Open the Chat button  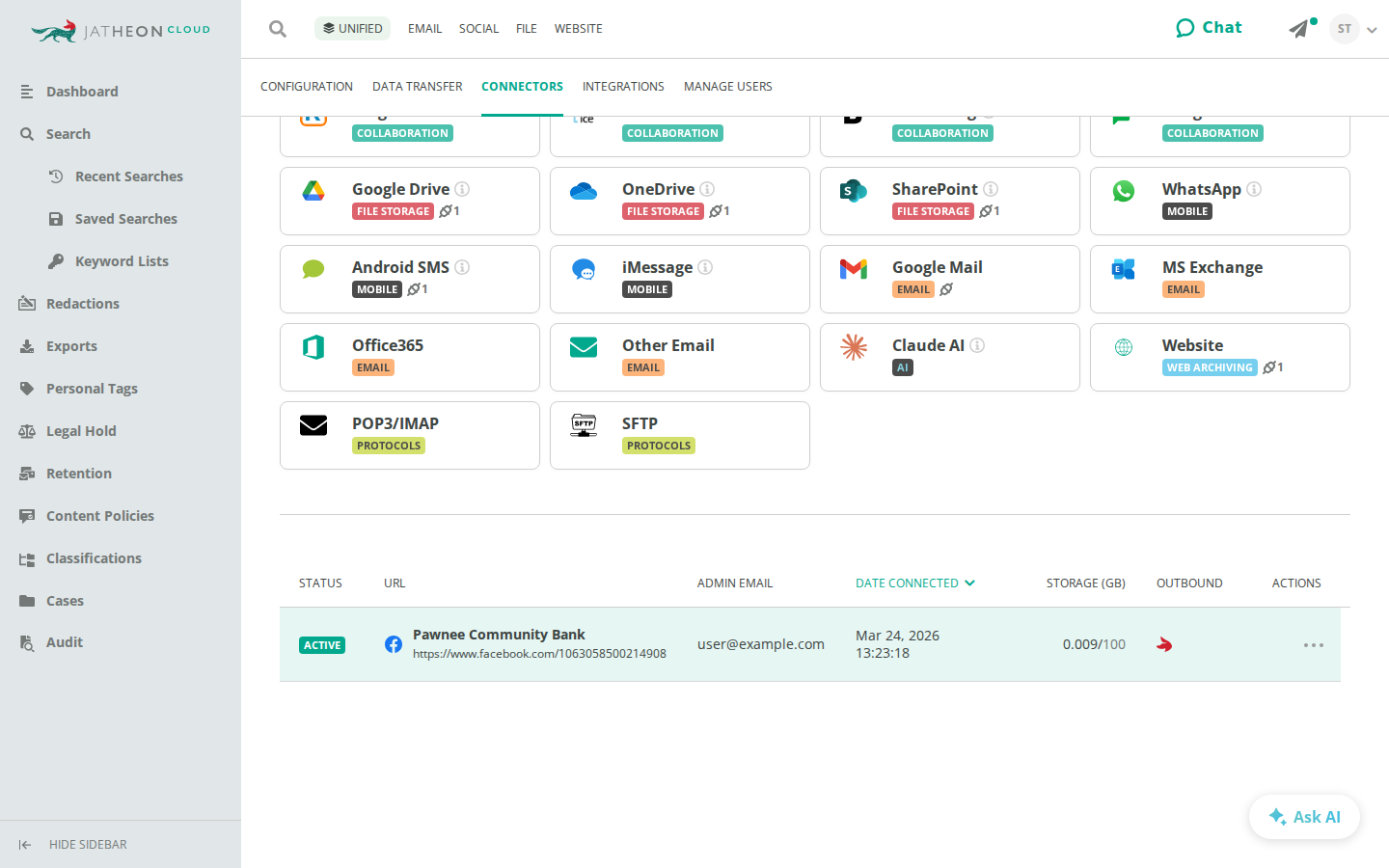[x=1209, y=28]
